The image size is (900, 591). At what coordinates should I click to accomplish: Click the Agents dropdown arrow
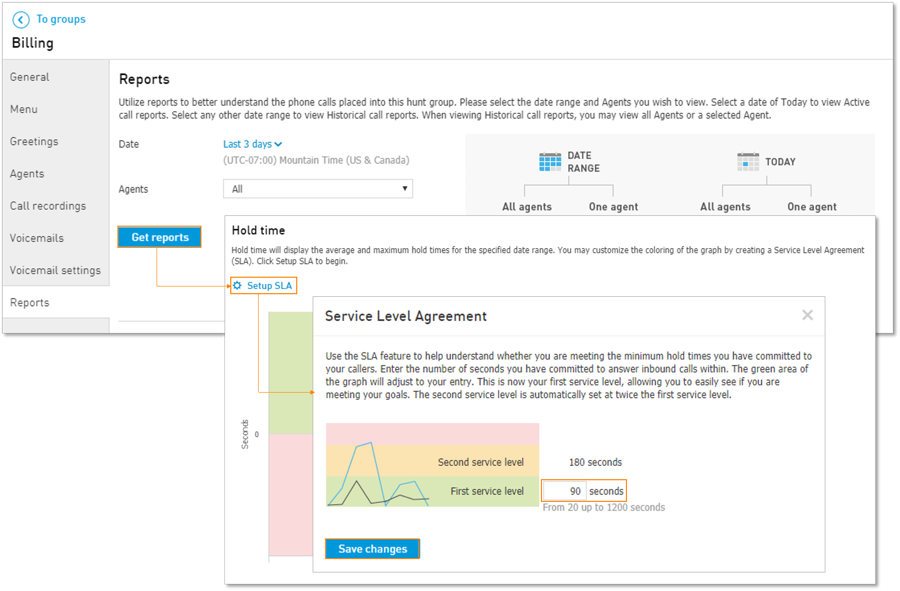click(405, 189)
